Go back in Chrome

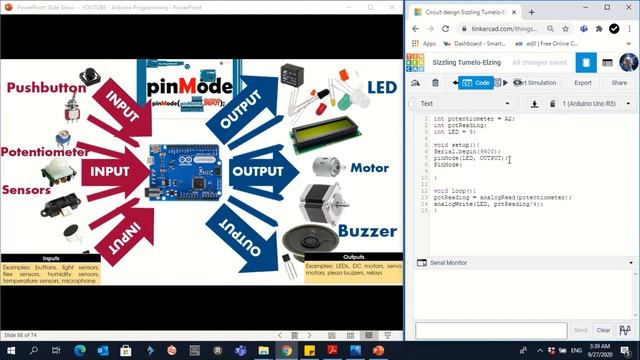[x=416, y=29]
